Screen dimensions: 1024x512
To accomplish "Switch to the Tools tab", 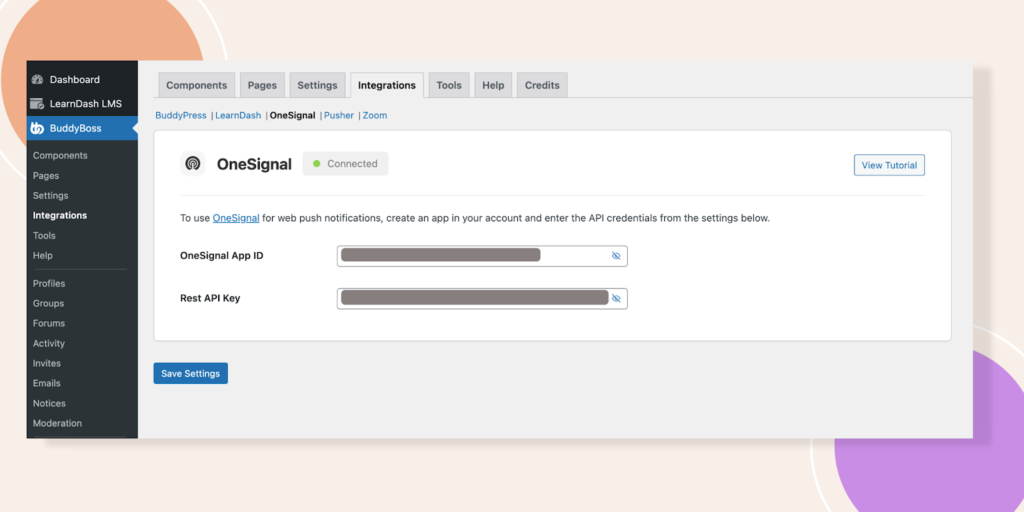I will click(449, 85).
